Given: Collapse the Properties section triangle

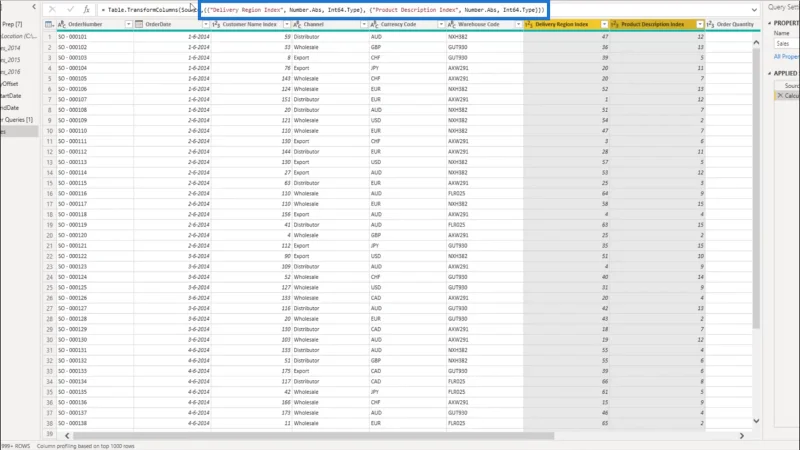Looking at the screenshot, I should pos(769,23).
